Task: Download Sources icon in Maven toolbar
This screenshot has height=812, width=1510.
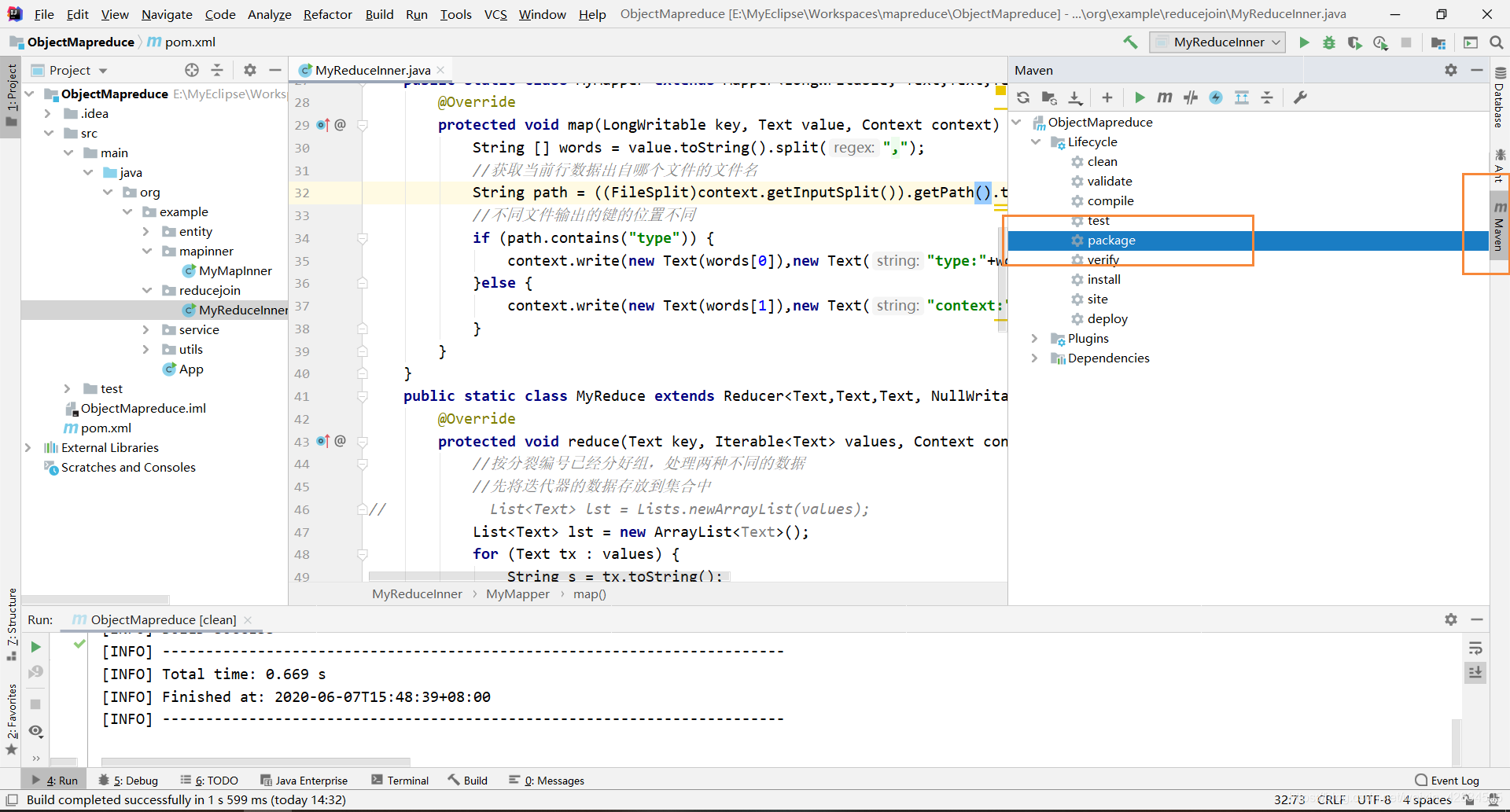Action: click(x=1075, y=97)
